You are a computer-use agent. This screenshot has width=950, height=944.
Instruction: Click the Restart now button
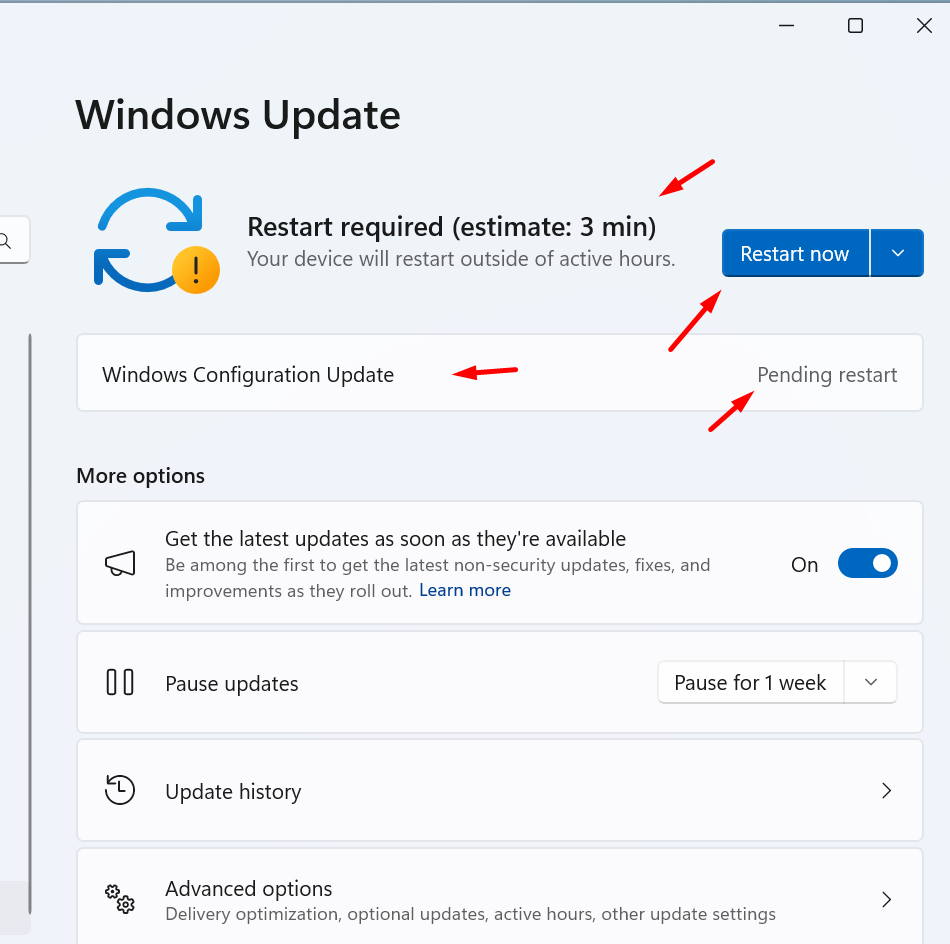coord(795,253)
